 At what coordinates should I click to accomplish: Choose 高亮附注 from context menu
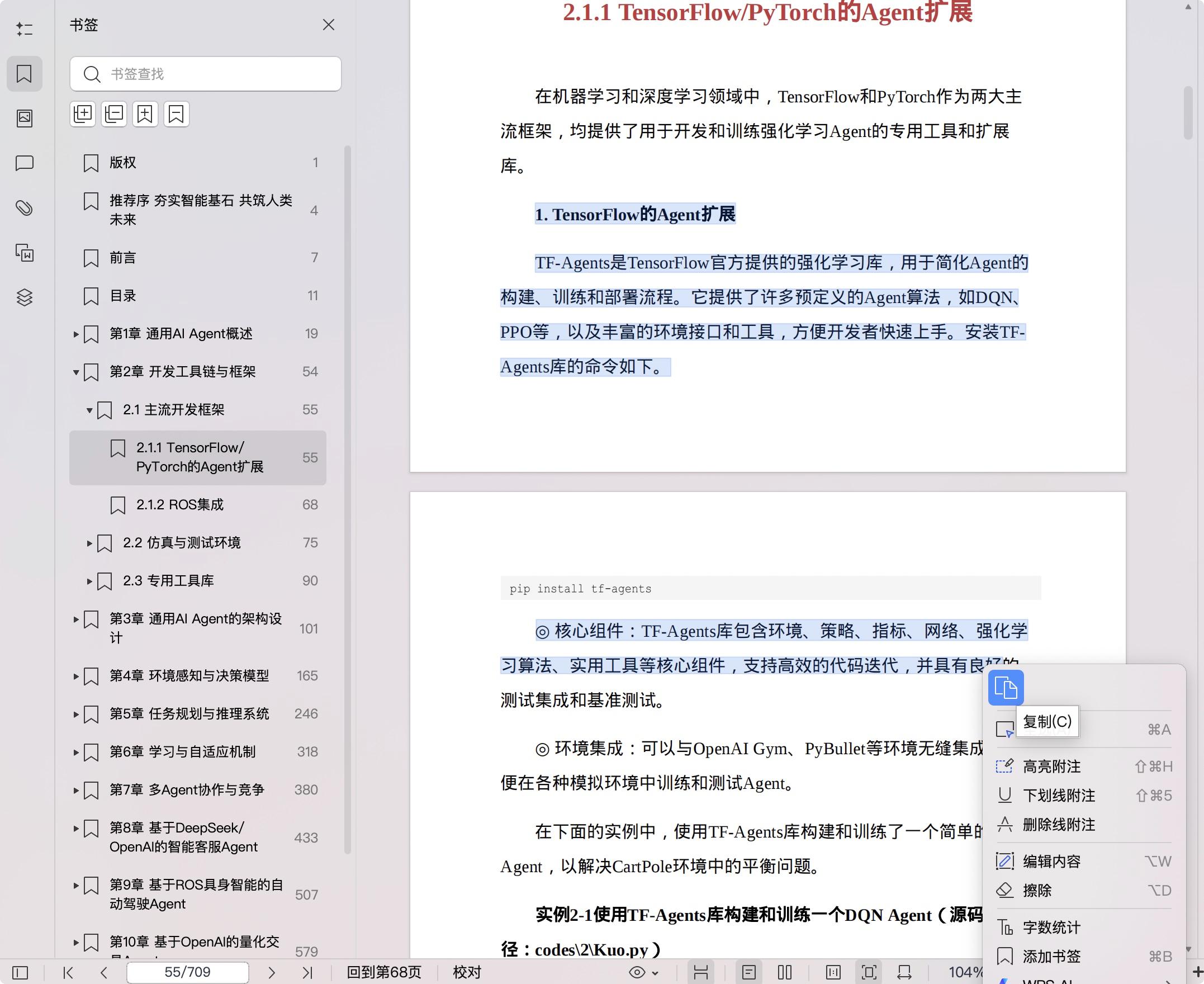[1084, 767]
